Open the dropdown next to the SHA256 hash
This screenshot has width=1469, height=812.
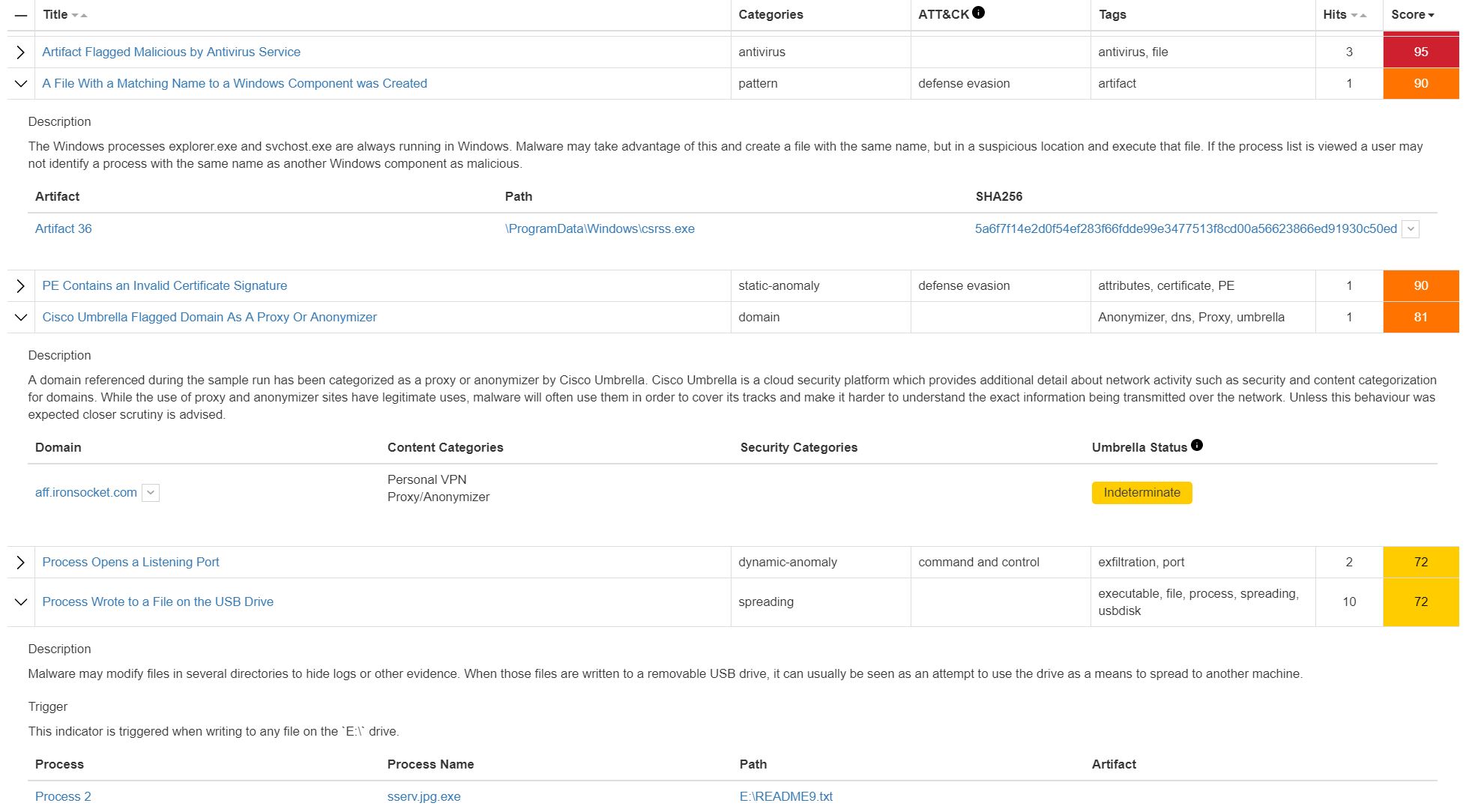coord(1411,229)
